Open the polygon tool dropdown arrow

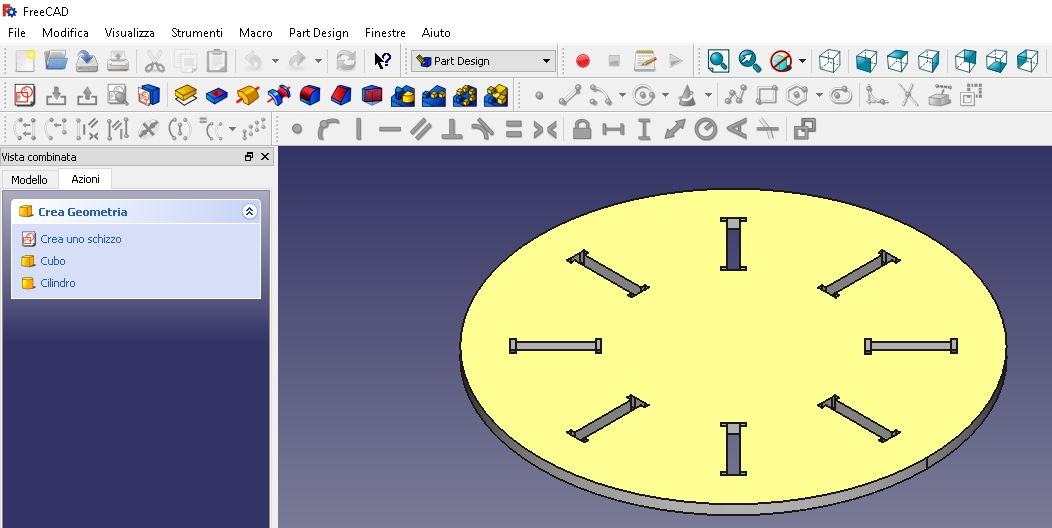point(819,95)
